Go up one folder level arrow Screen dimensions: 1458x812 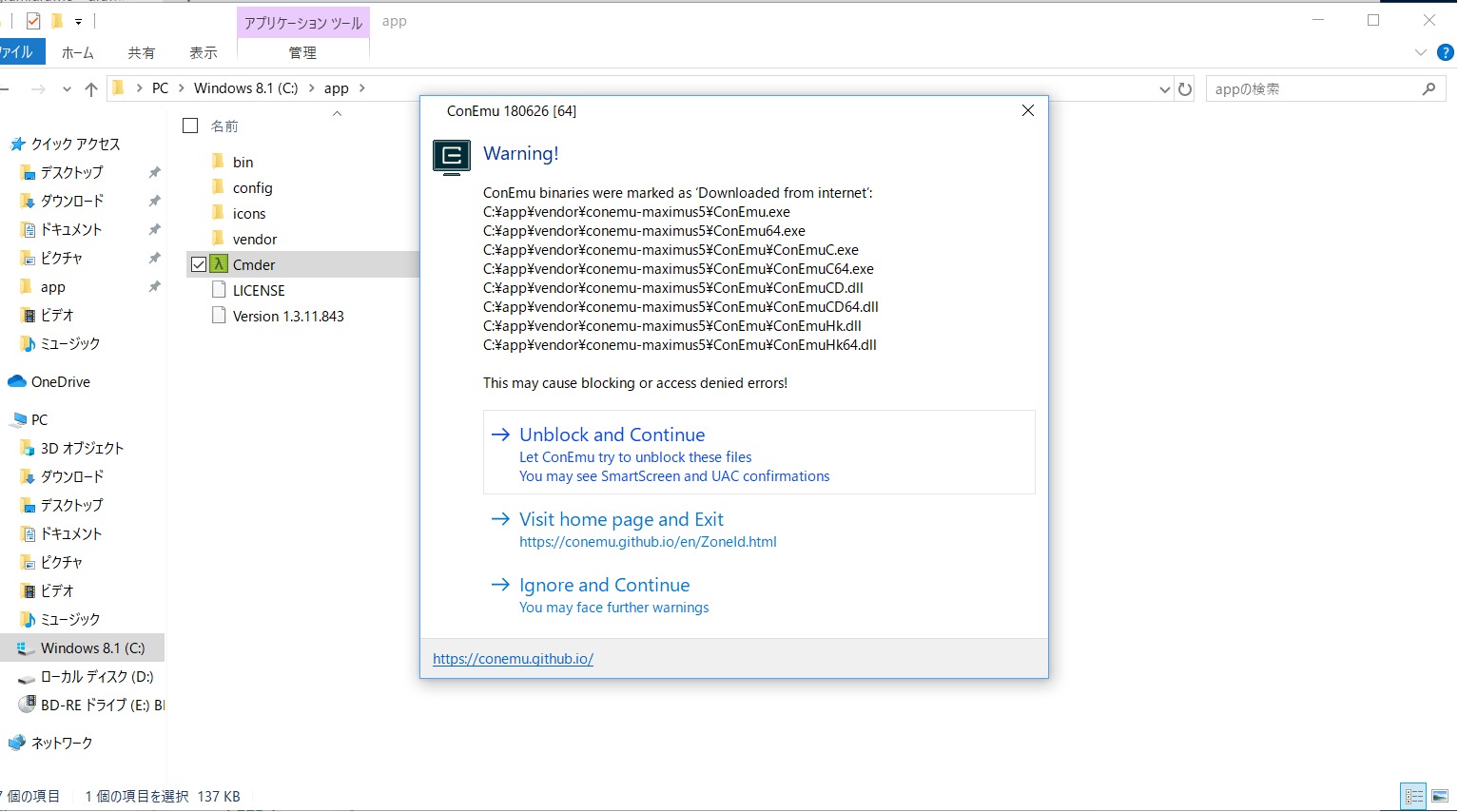pos(91,88)
